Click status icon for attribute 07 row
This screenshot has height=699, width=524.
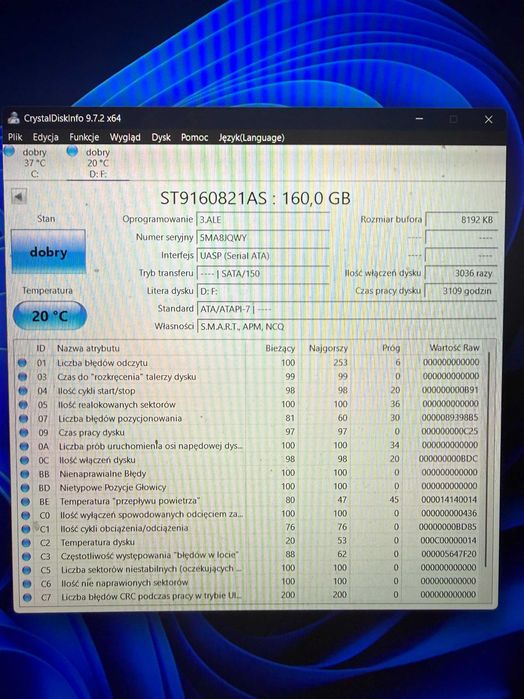point(24,419)
